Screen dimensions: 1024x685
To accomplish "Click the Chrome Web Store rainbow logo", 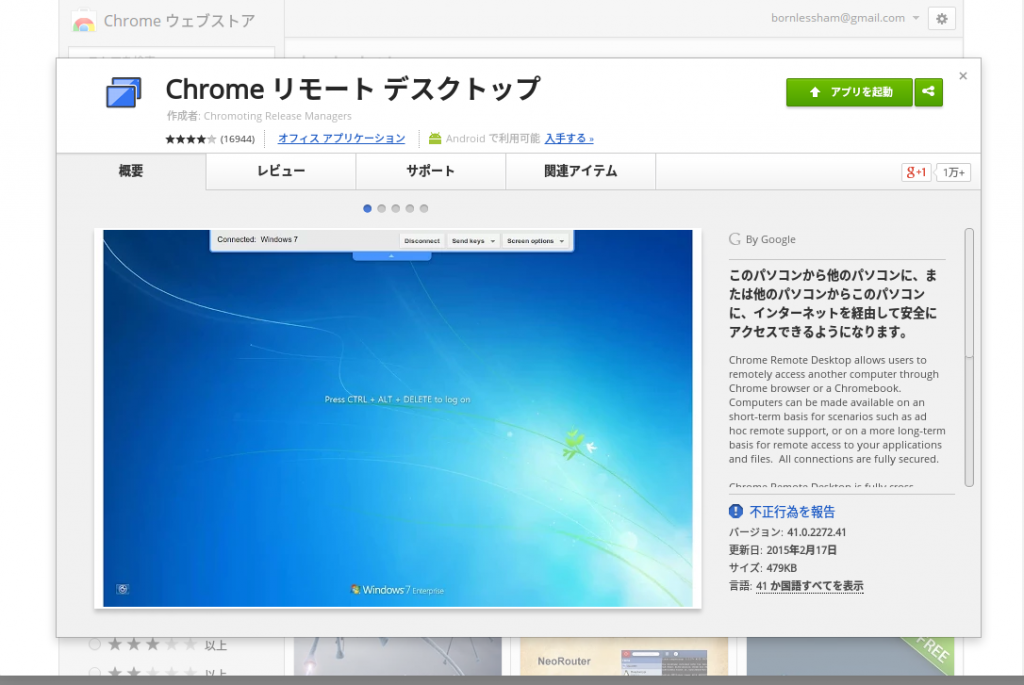I will tap(84, 22).
